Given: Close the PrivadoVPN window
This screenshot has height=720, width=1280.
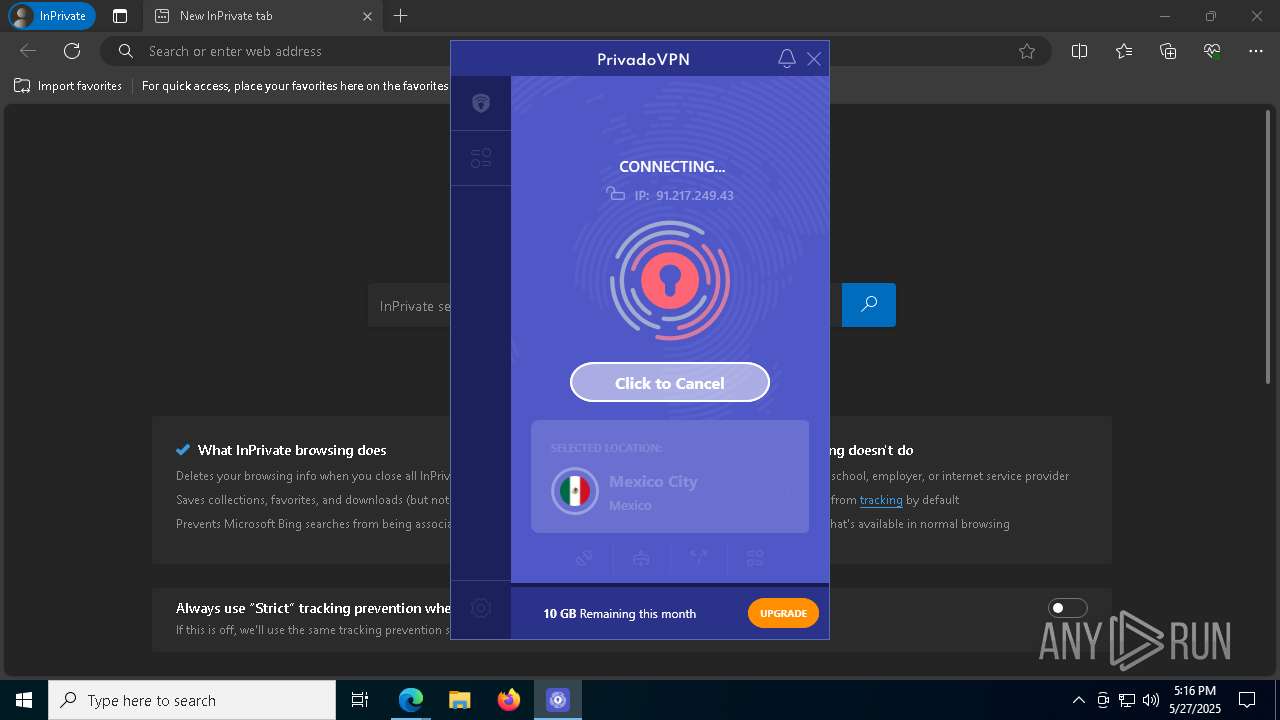Looking at the screenshot, I should pyautogui.click(x=814, y=59).
